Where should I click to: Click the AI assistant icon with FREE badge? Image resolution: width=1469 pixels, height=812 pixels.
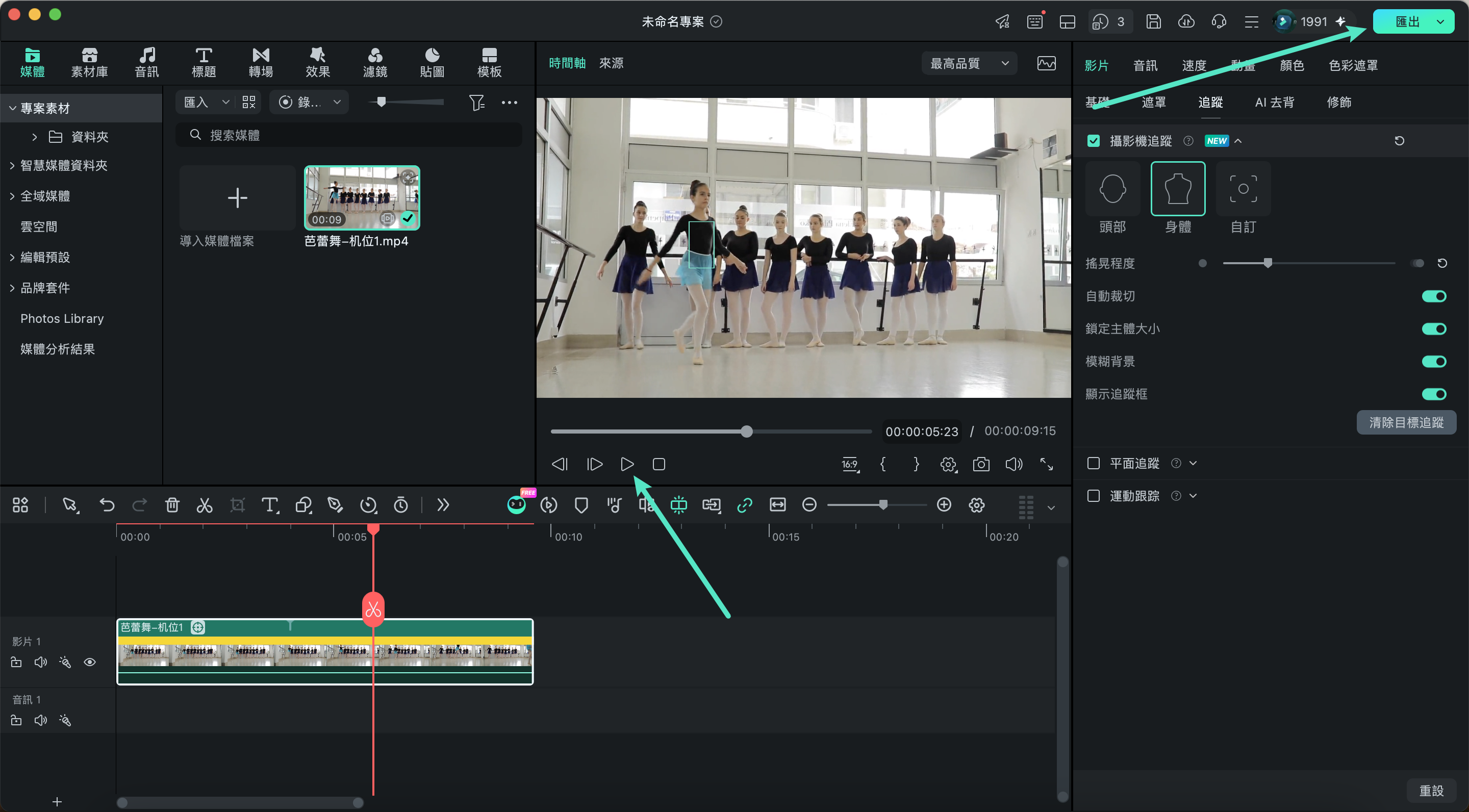[517, 504]
